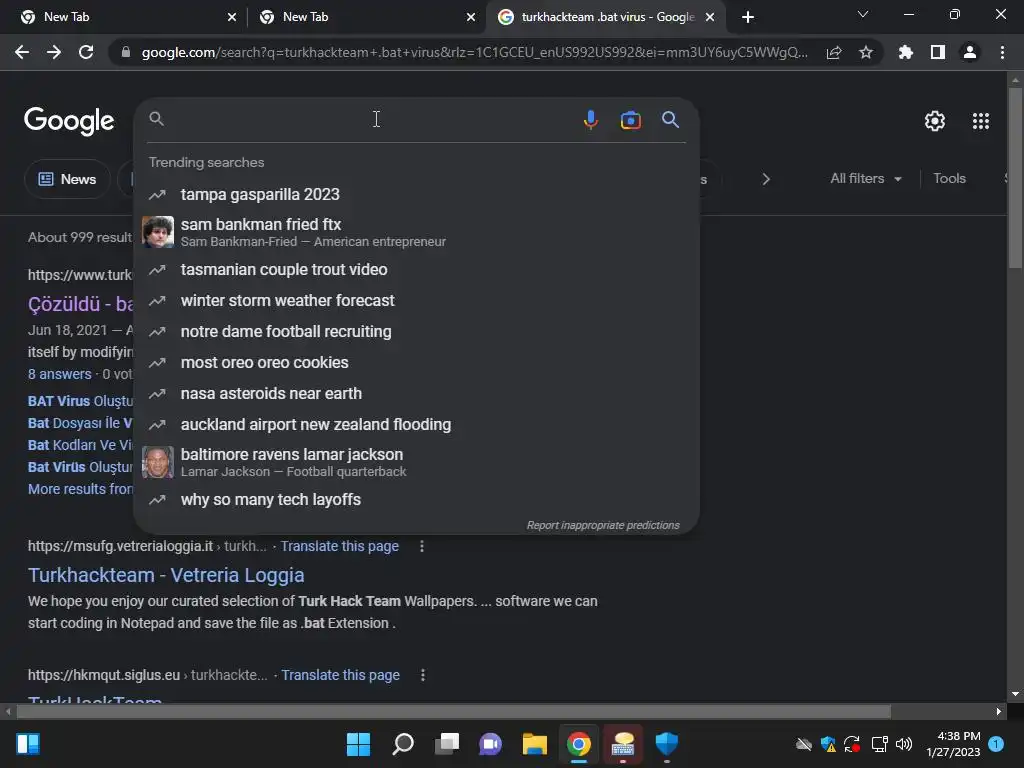Open the Teams Chat taskbar icon
The height and width of the screenshot is (768, 1024).
pyautogui.click(x=490, y=744)
